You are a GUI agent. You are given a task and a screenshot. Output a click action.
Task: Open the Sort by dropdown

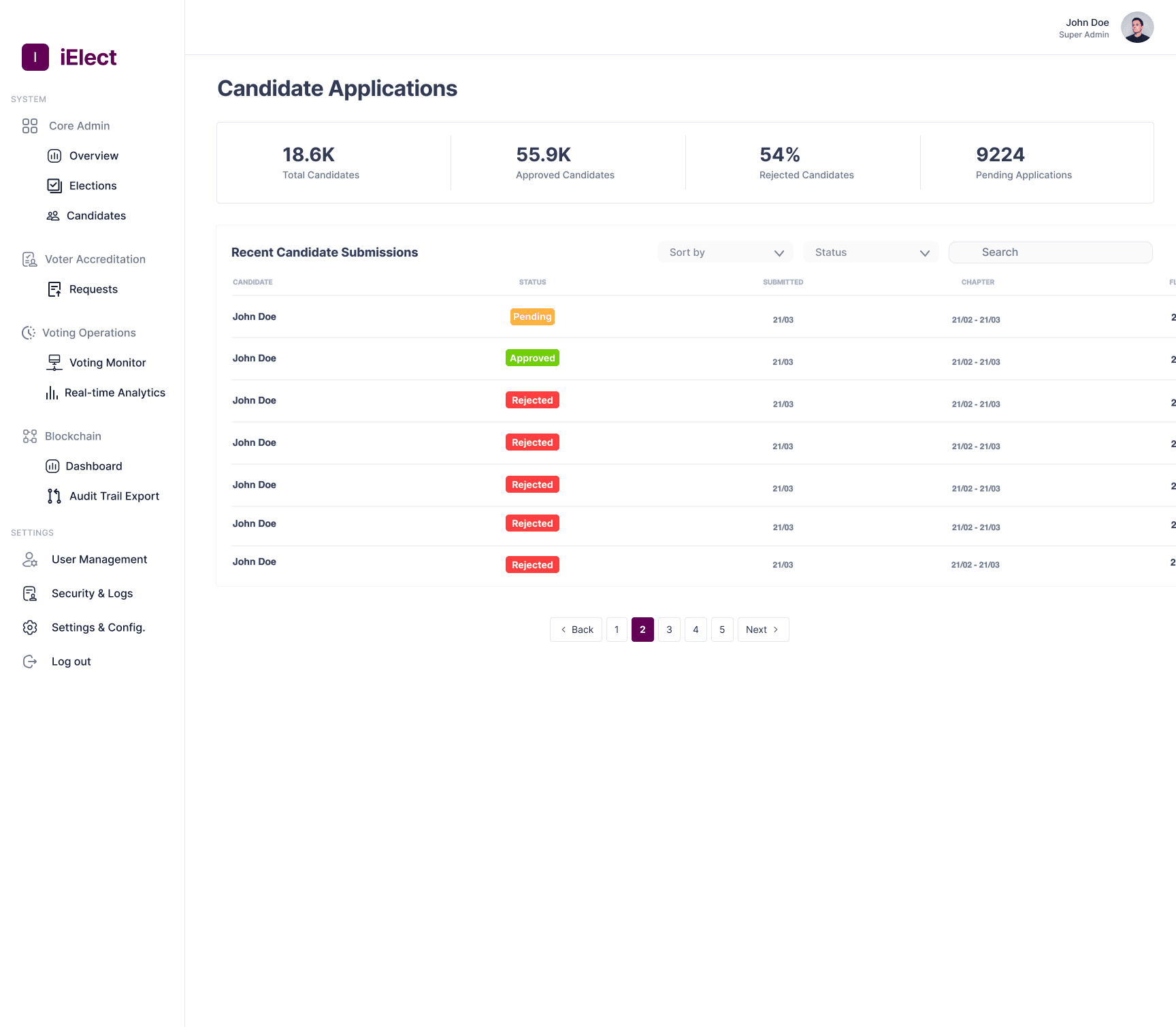pos(725,252)
